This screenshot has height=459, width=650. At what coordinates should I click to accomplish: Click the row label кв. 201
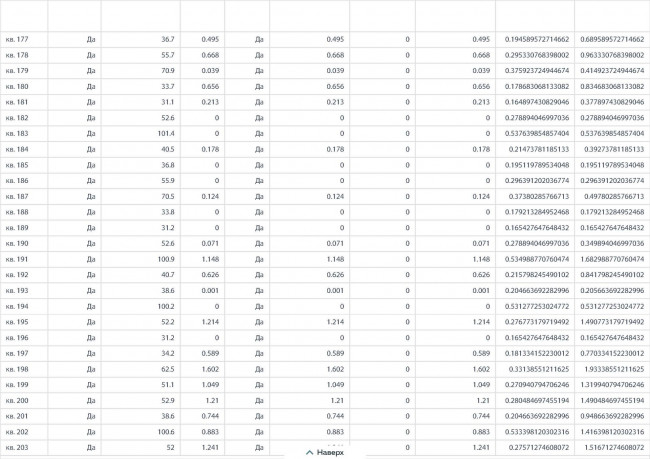pyautogui.click(x=17, y=416)
